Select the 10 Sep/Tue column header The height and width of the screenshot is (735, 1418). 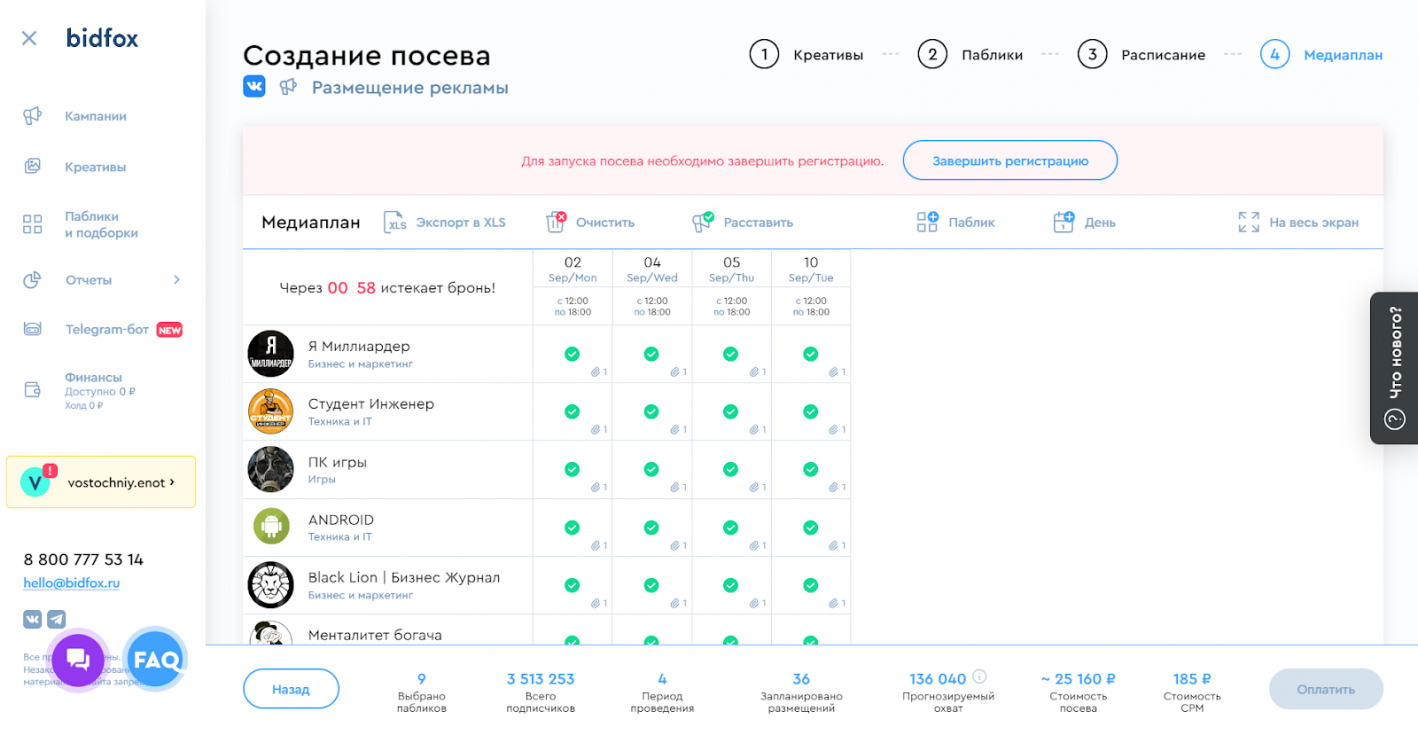[x=811, y=270]
